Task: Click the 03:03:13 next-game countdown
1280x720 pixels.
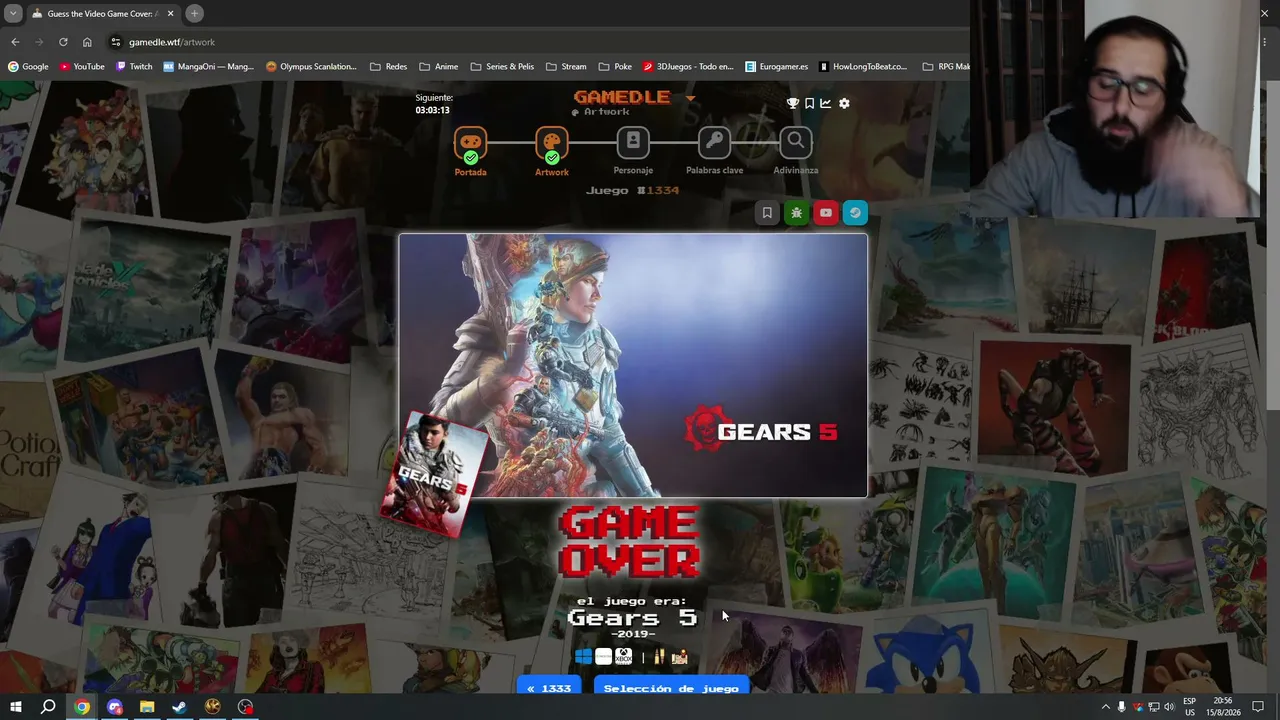Action: pos(432,110)
